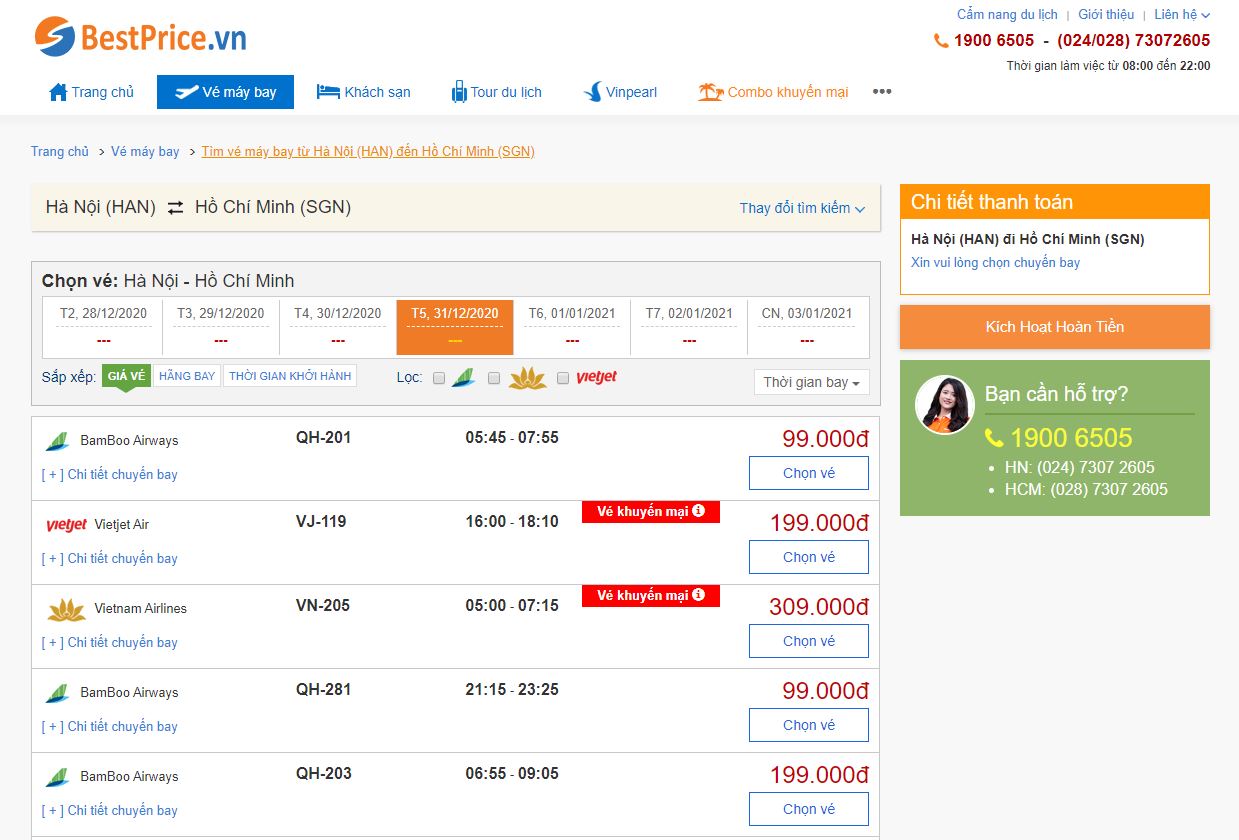This screenshot has width=1239, height=840.
Task: Expand Chi tiết chuyến bay for QH-281
Action: [110, 727]
